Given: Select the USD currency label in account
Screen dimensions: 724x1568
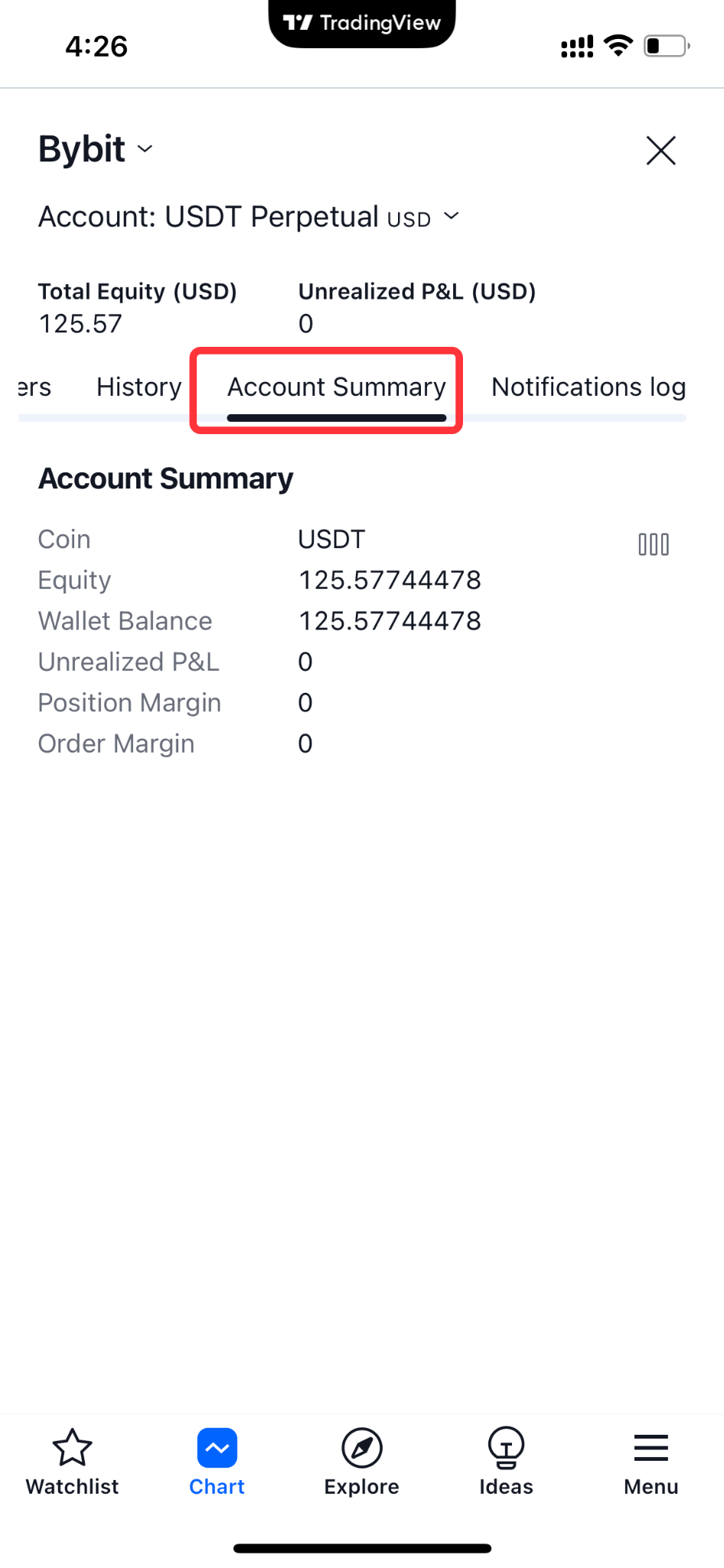Looking at the screenshot, I should click(409, 220).
